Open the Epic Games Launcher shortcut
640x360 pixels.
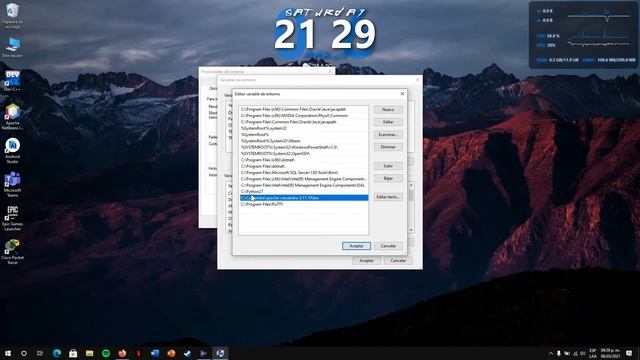tap(13, 218)
